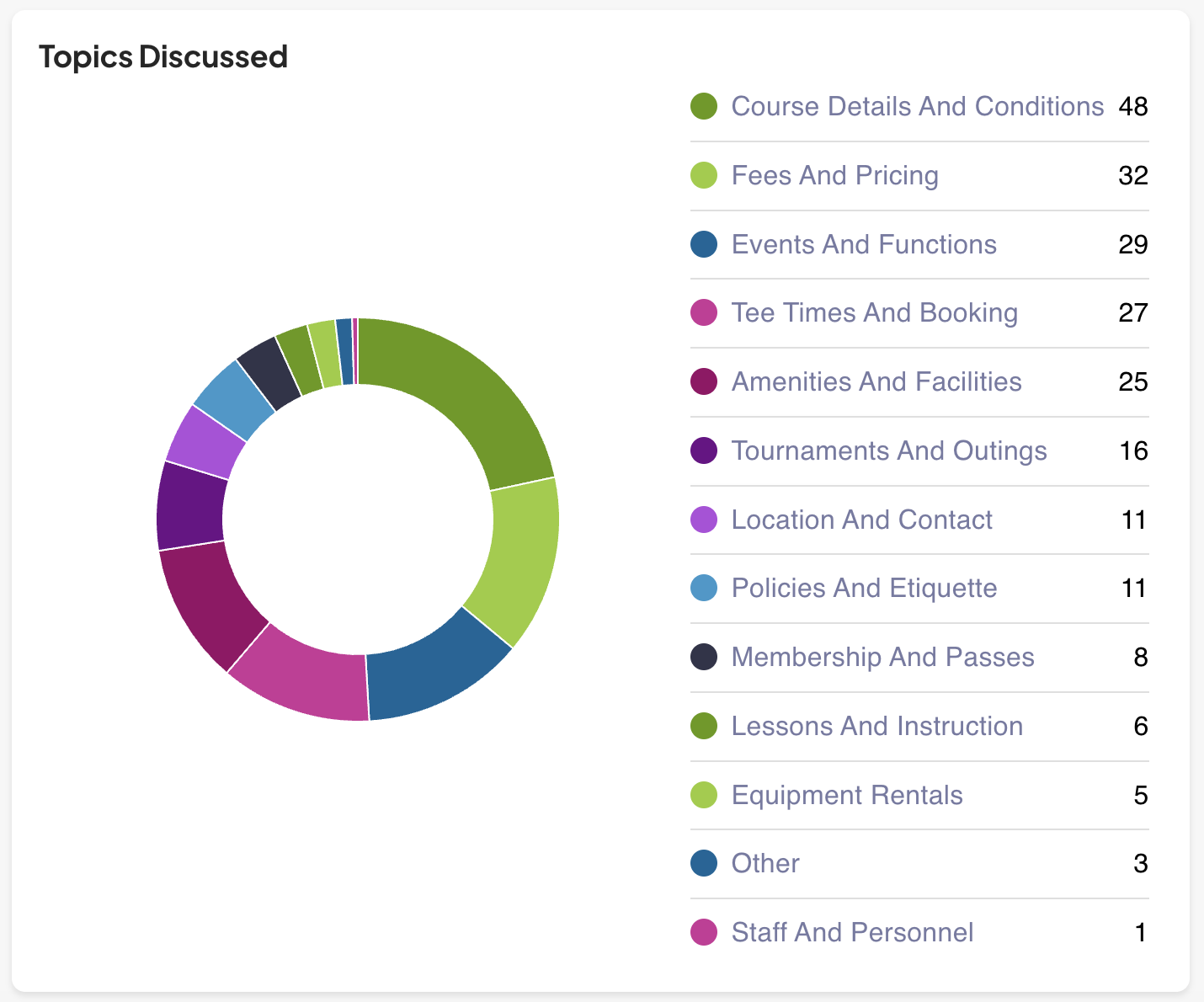
Task: Click the dark dot beside Membership And Passes
Action: point(704,658)
